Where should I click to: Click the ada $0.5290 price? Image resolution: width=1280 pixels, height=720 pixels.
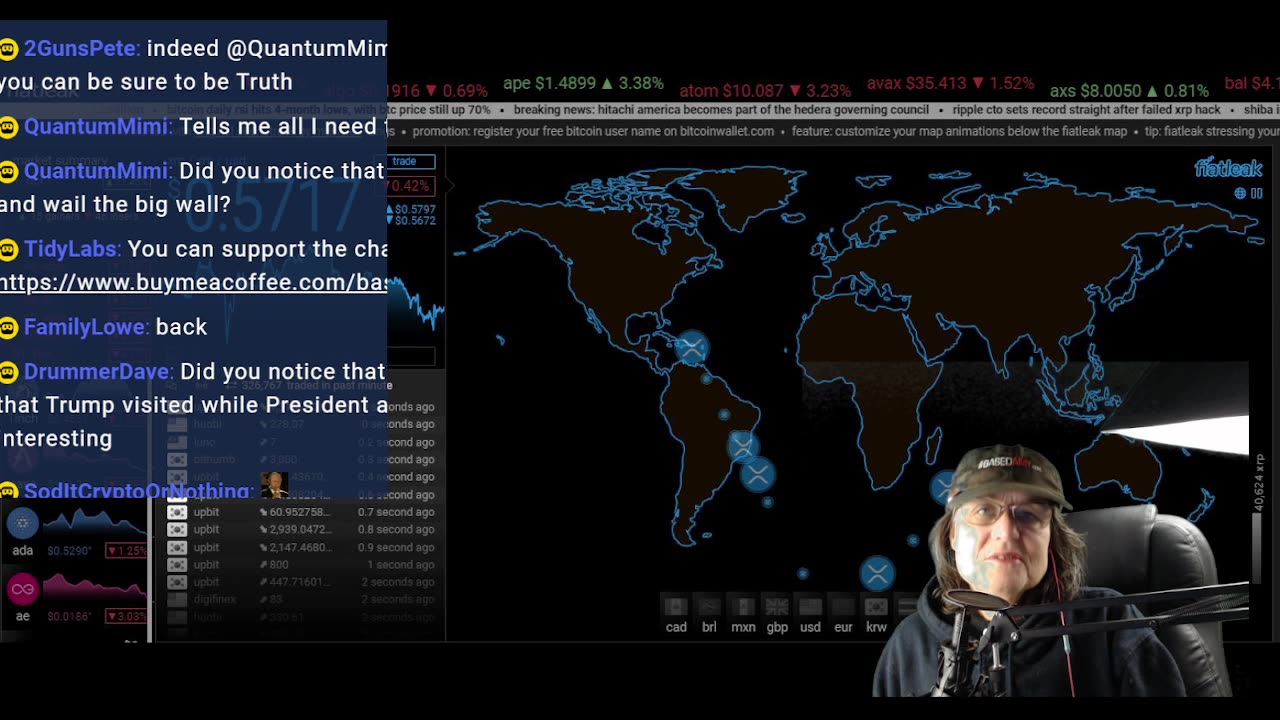(71, 551)
